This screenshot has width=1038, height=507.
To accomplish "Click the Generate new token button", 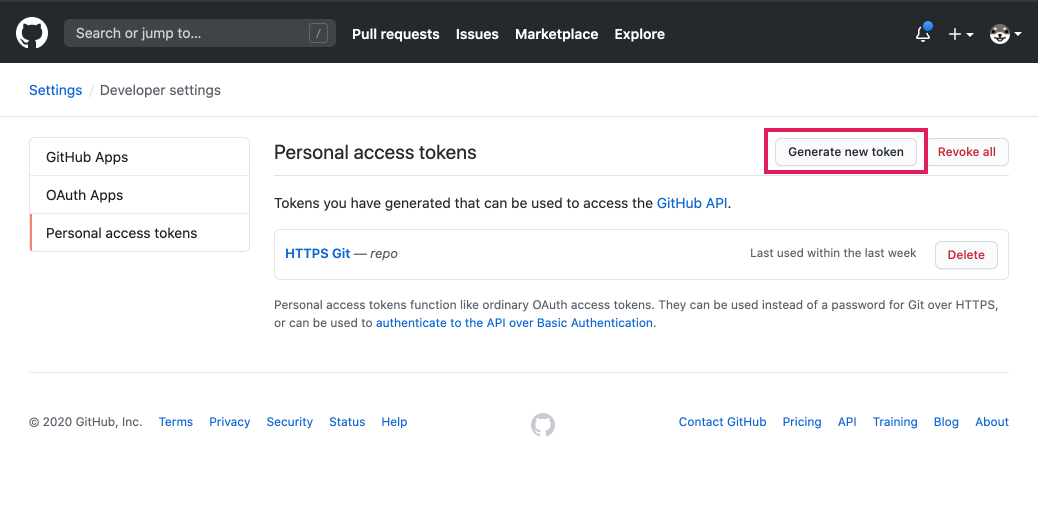I will point(845,152).
